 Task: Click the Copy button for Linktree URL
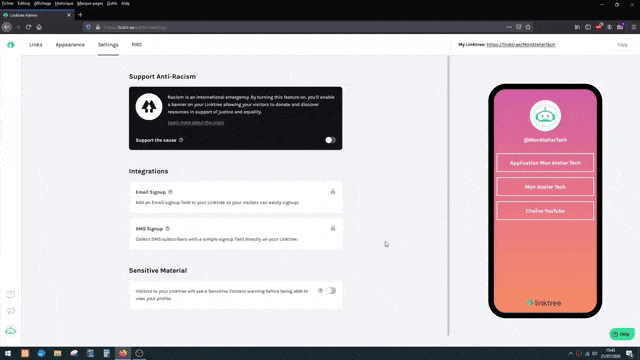[x=622, y=44]
